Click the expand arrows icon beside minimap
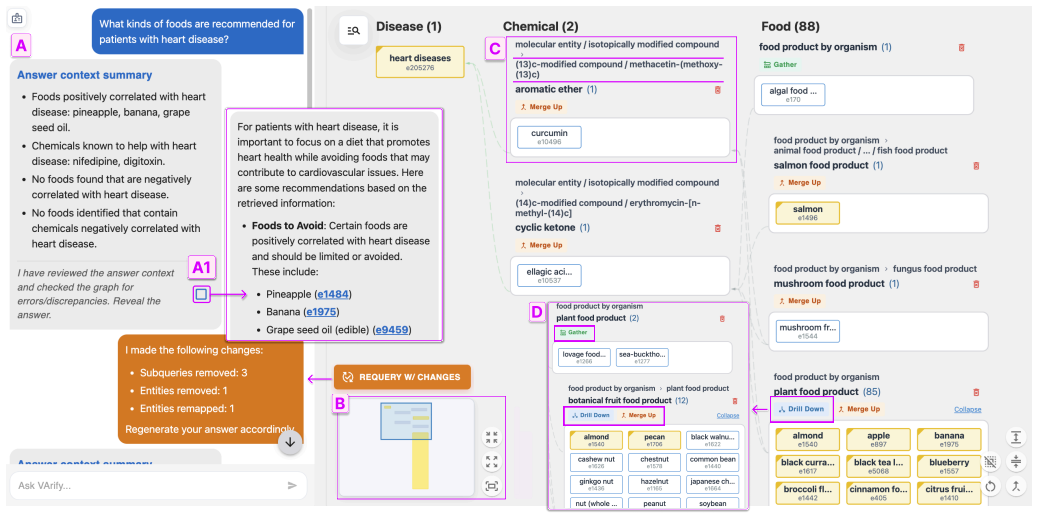1038x518 pixels. tap(491, 461)
